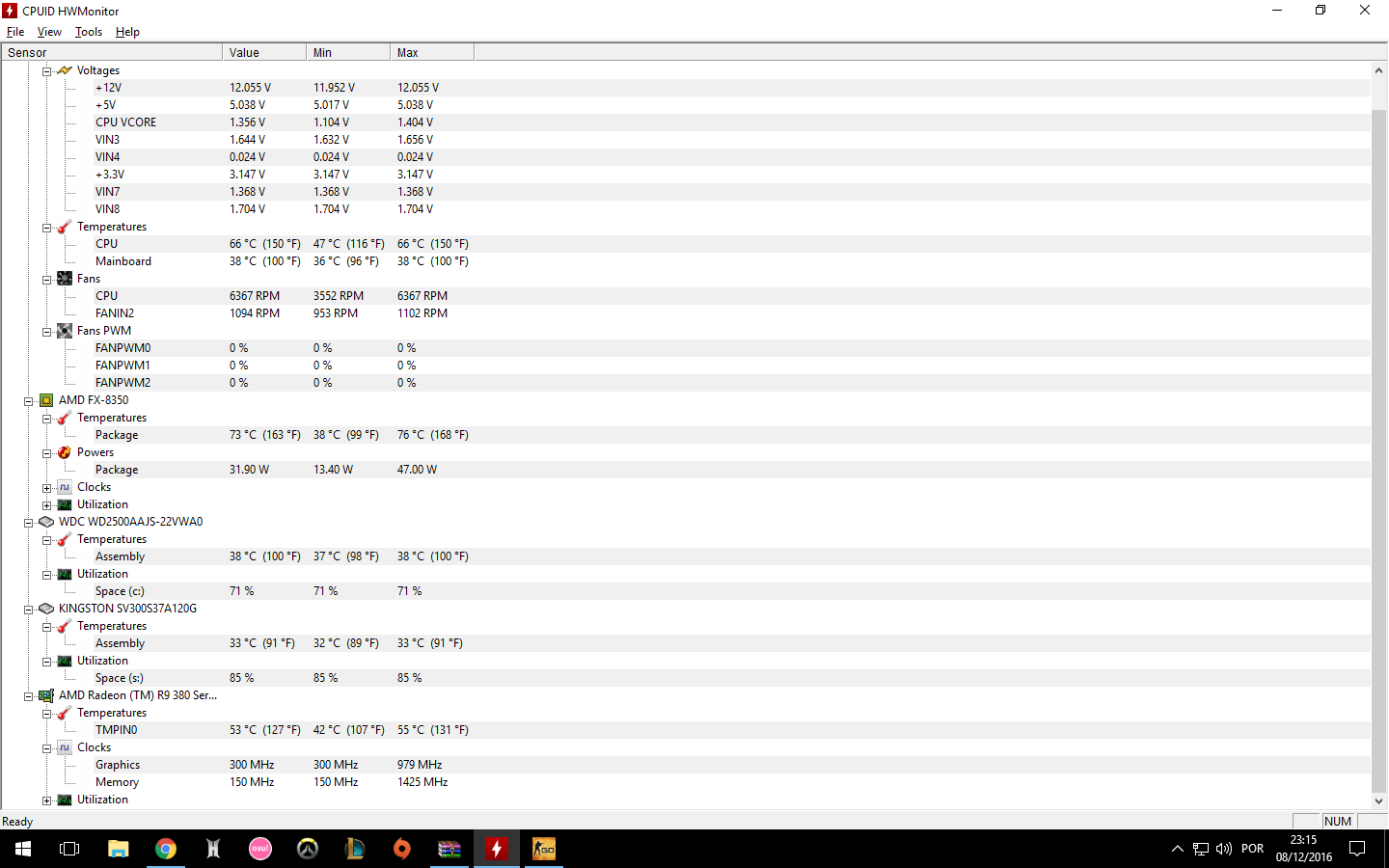Click the WDC WD2500AAJS hard drive icon
Viewport: 1389px width, 868px height.
click(46, 522)
